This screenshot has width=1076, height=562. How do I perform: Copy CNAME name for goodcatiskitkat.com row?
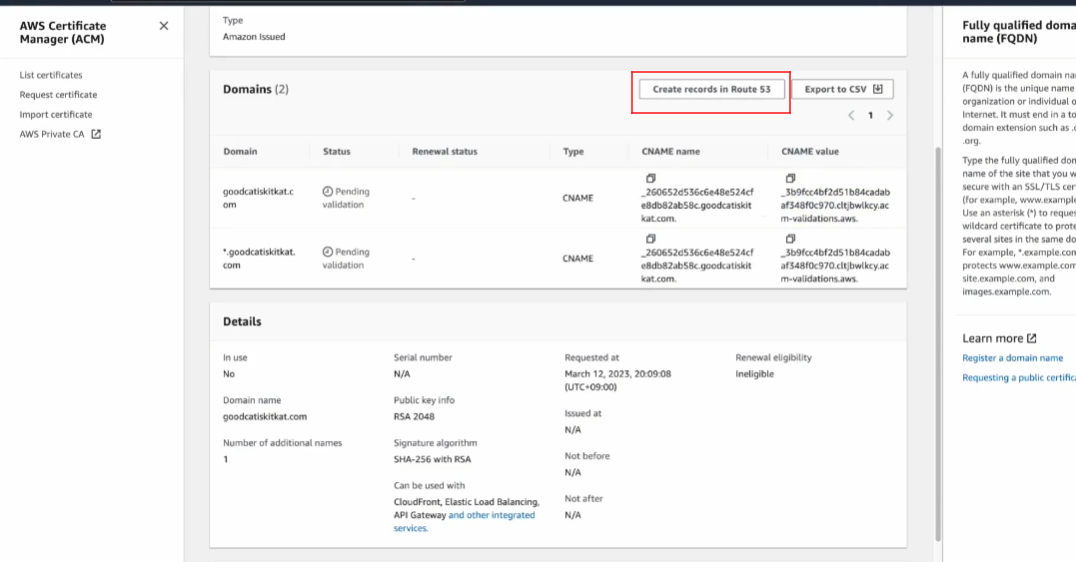click(651, 178)
